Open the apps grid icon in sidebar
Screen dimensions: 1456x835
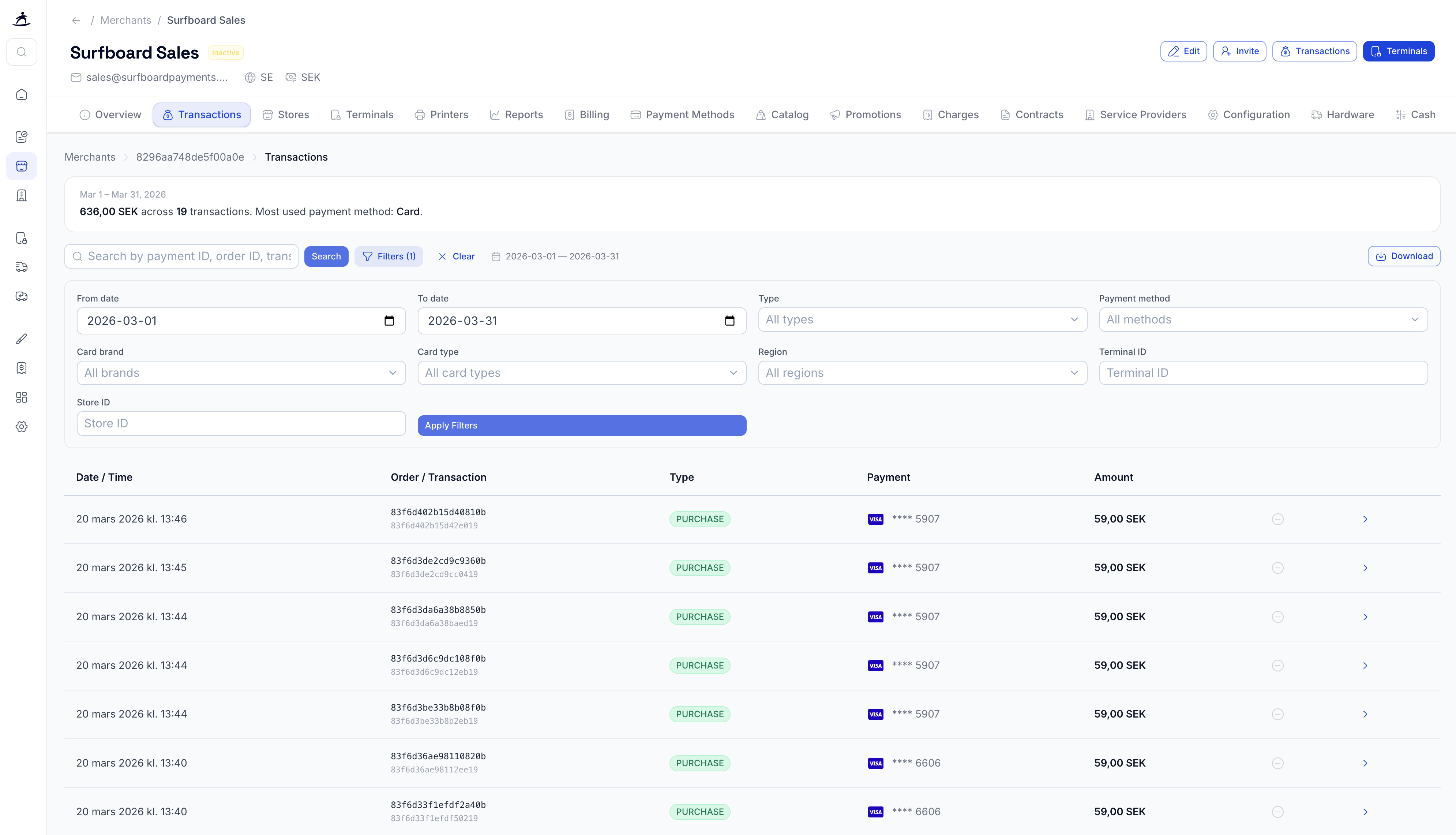(x=22, y=397)
